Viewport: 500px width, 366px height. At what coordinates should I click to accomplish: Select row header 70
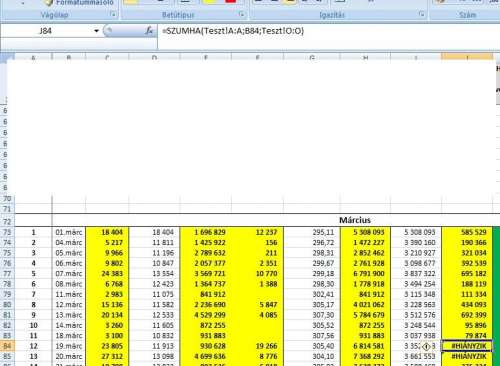[x=7, y=199]
